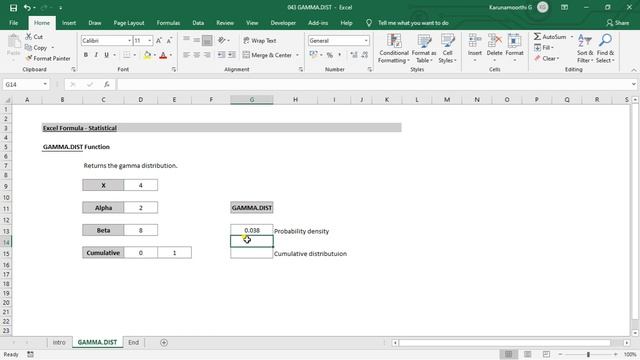Switch to the Insert ribbon tab

click(69, 23)
